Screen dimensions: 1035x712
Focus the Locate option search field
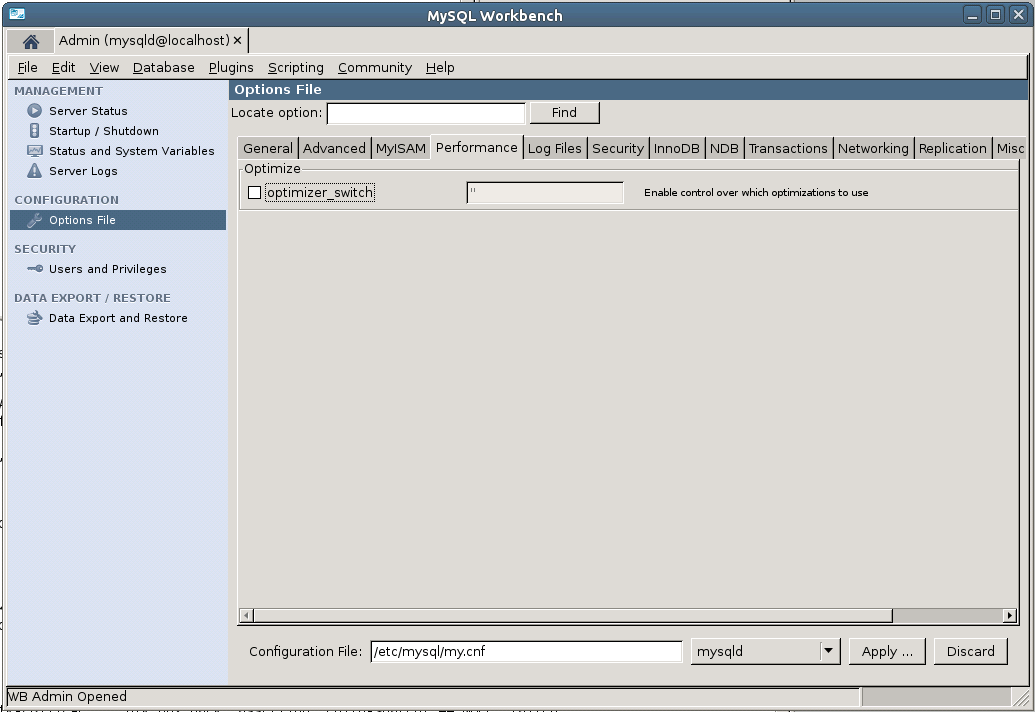425,113
